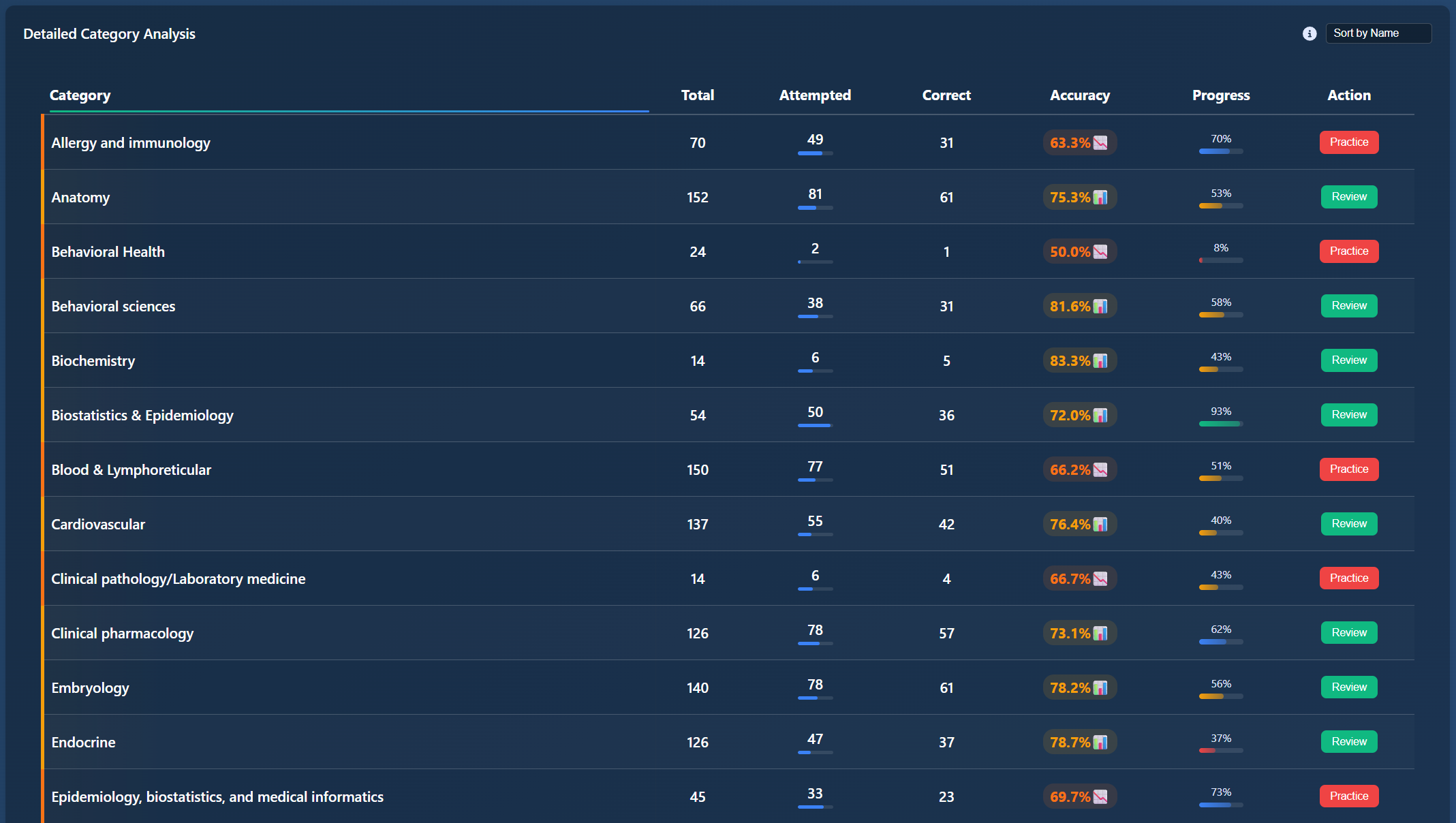Image resolution: width=1456 pixels, height=823 pixels.
Task: Click the trend icon next to Behavioral Health 50.0%
Action: (1100, 251)
